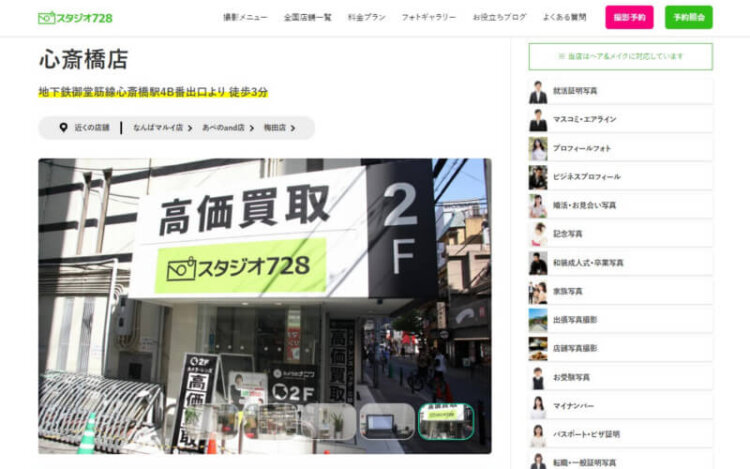Go to nearby なんばマルイ店 store

162,128
